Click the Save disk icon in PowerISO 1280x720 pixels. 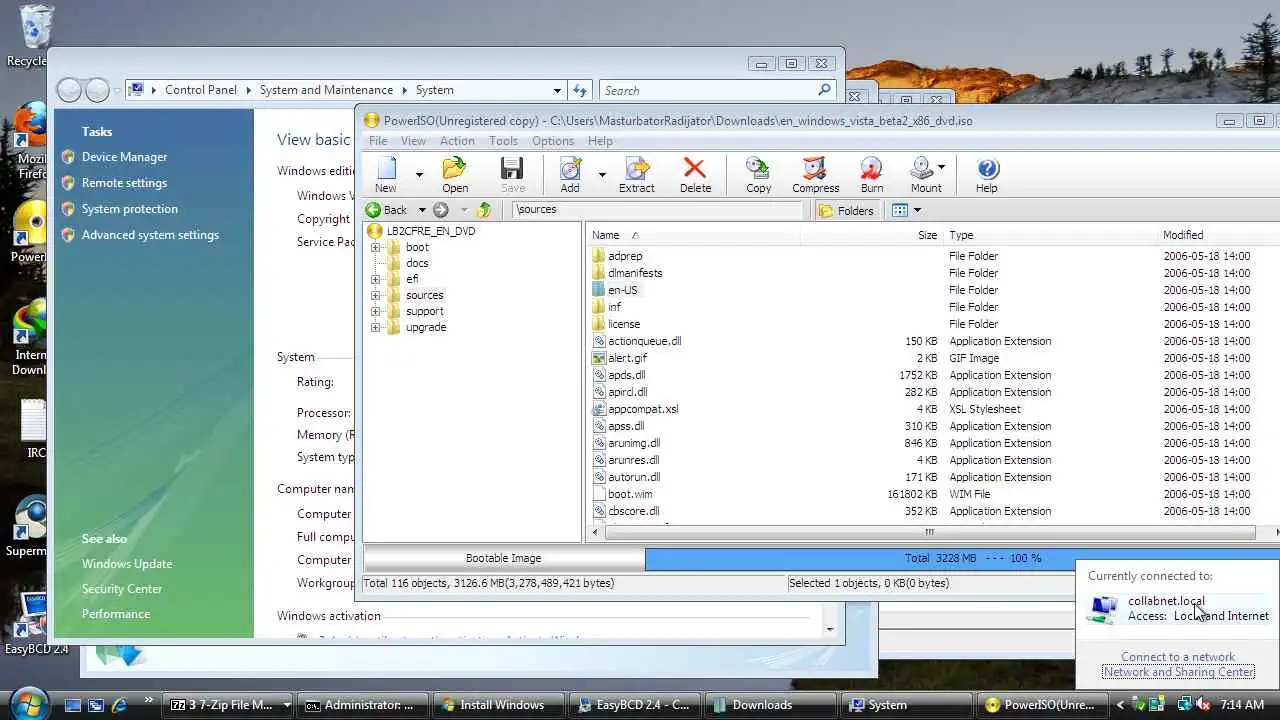pyautogui.click(x=512, y=168)
